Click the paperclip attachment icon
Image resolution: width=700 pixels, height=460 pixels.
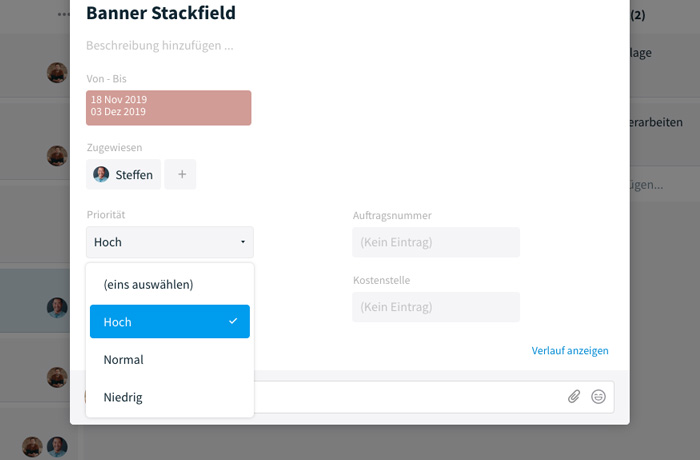(x=574, y=396)
